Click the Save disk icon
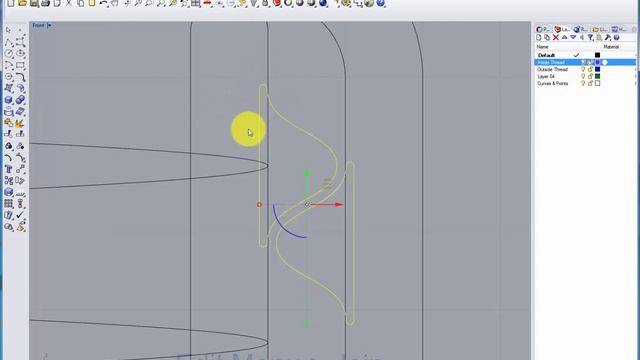The height and width of the screenshot is (360, 640). tap(34, 3)
